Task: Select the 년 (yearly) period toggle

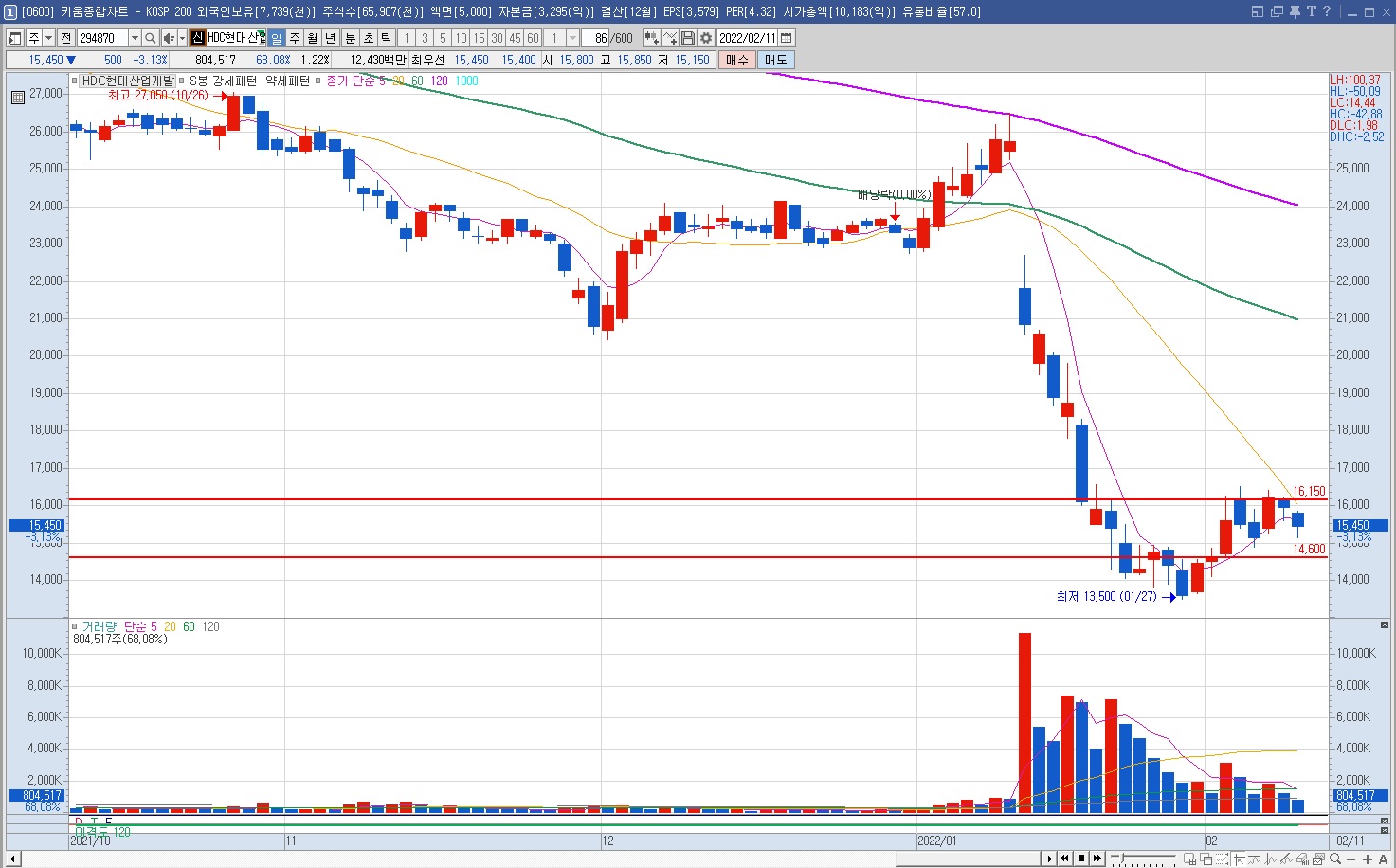Action: (331, 38)
